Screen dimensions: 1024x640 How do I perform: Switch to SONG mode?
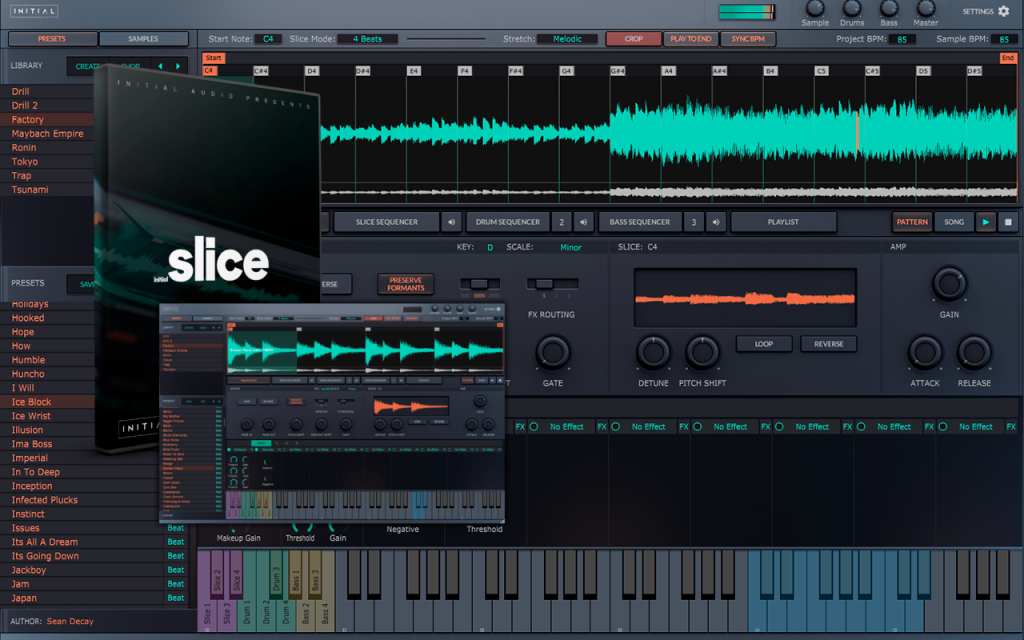(x=953, y=222)
